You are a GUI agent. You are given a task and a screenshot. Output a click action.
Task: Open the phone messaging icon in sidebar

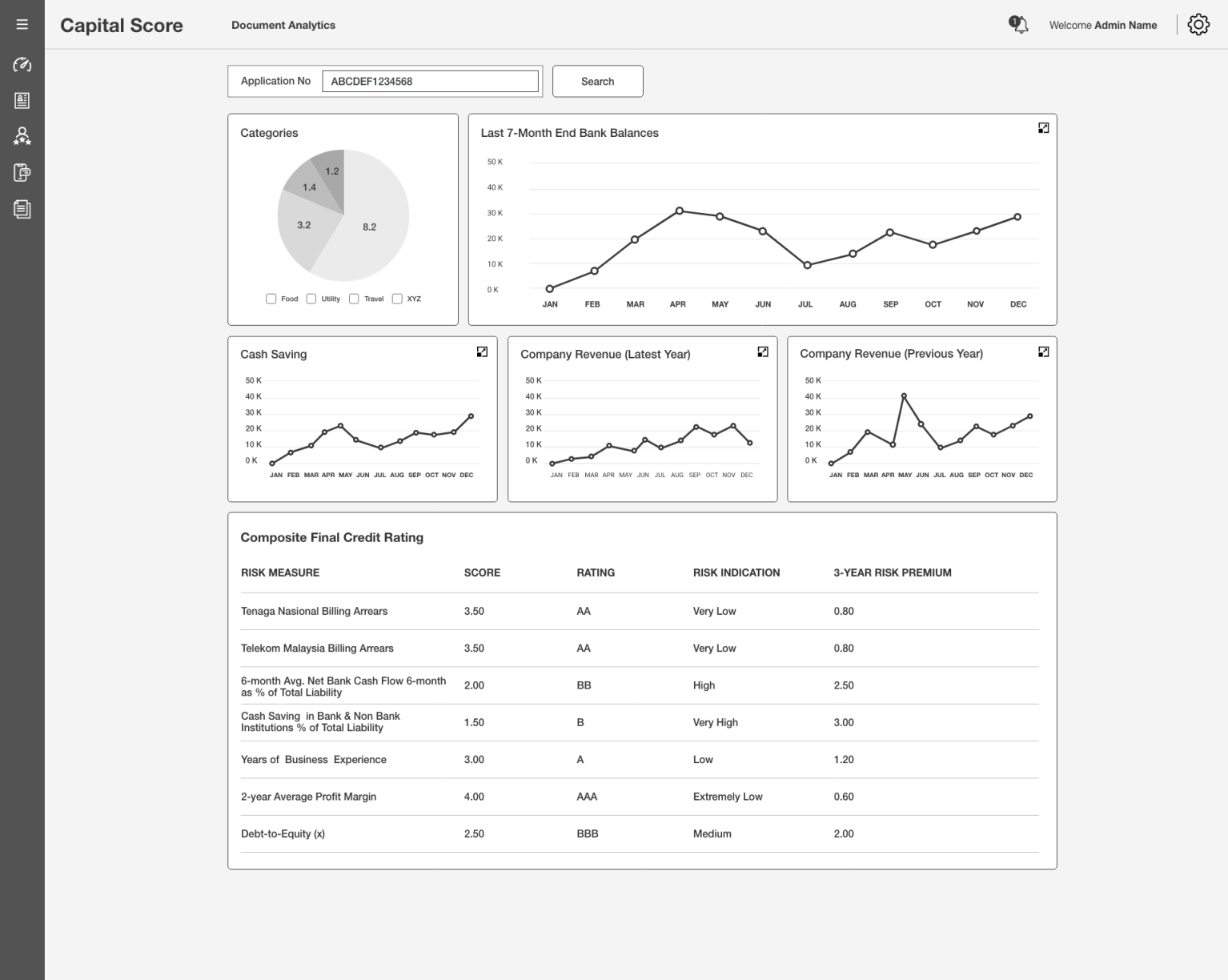point(22,172)
